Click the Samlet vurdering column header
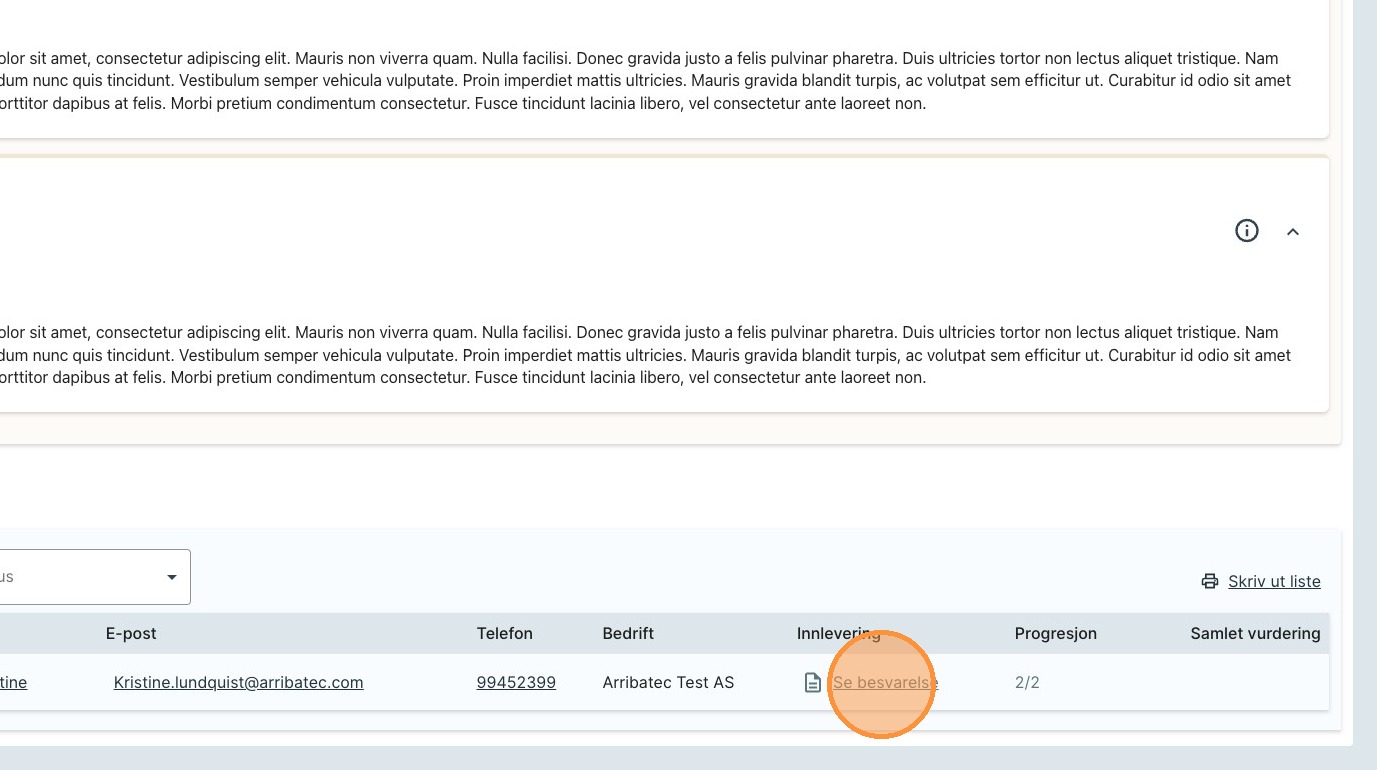This screenshot has height=770, width=1377. pos(1255,634)
